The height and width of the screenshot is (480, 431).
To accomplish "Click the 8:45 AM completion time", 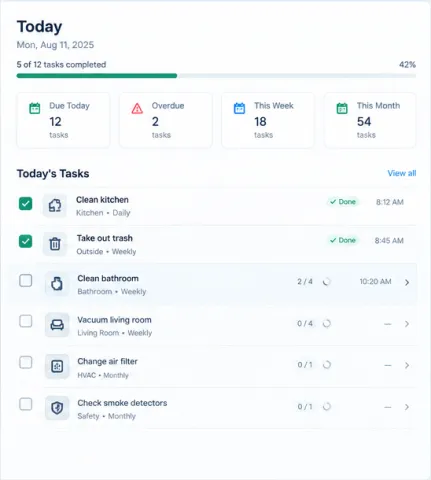I will (x=389, y=240).
